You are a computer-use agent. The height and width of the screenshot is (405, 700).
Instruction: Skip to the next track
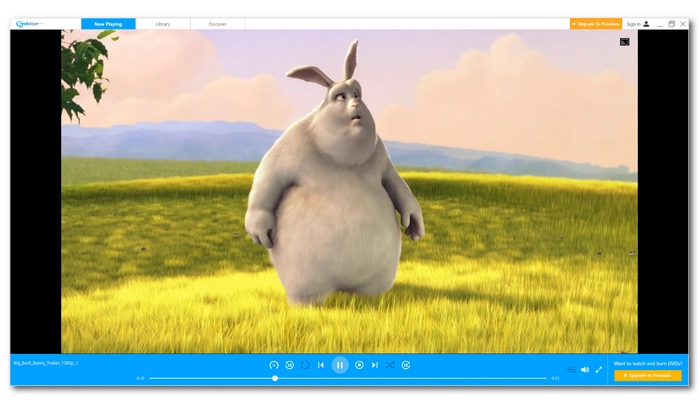pyautogui.click(x=375, y=365)
